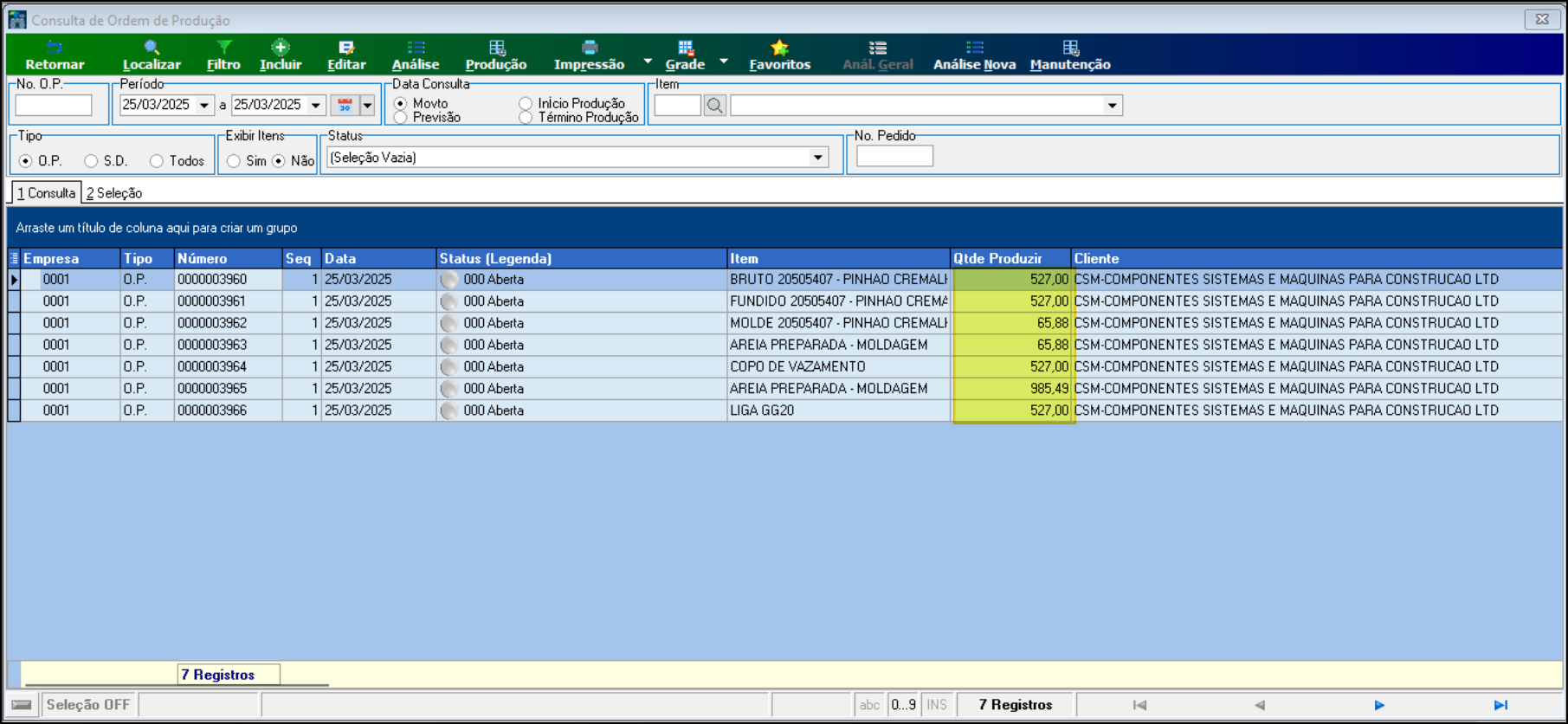This screenshot has height=724, width=1568.
Task: Go to previous record arrow
Action: click(1260, 705)
